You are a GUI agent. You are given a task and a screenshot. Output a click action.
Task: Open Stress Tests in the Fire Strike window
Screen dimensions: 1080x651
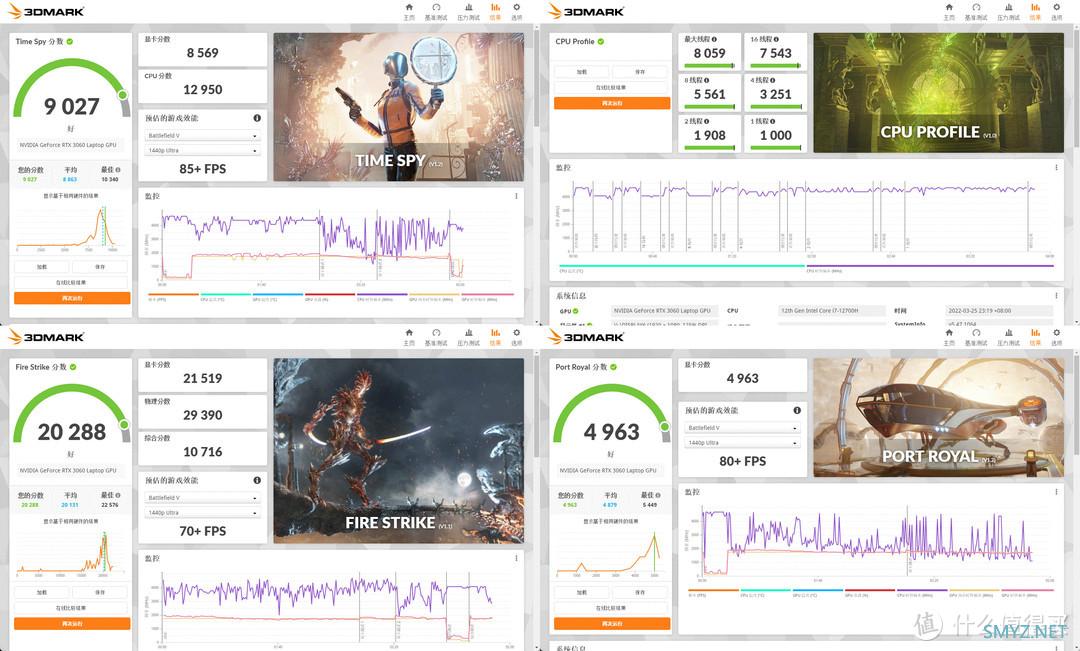[x=468, y=337]
